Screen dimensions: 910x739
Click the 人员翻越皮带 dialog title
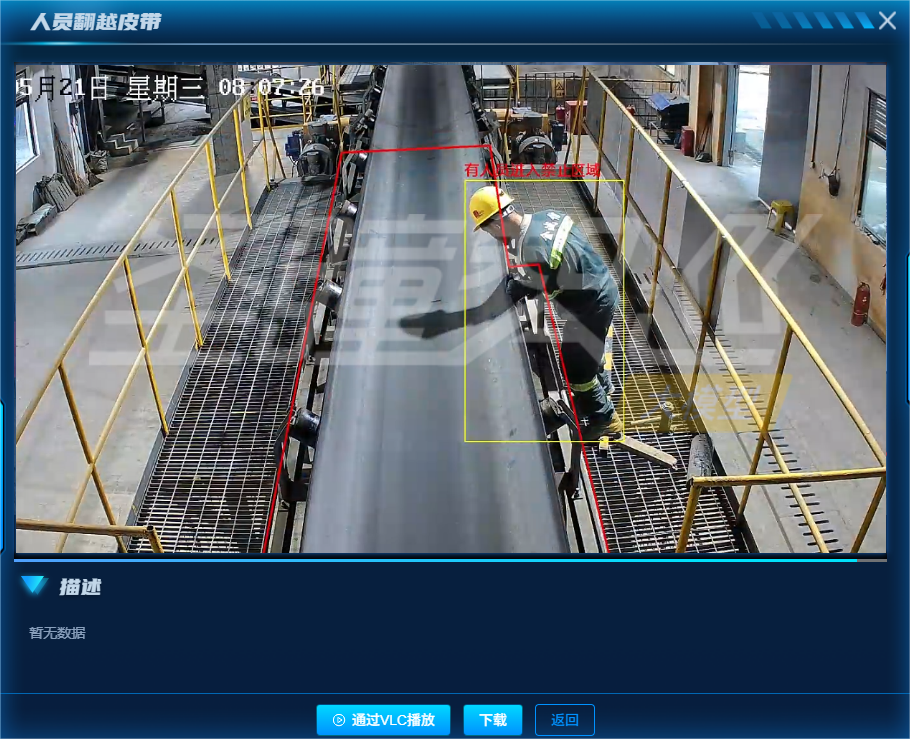point(95,22)
